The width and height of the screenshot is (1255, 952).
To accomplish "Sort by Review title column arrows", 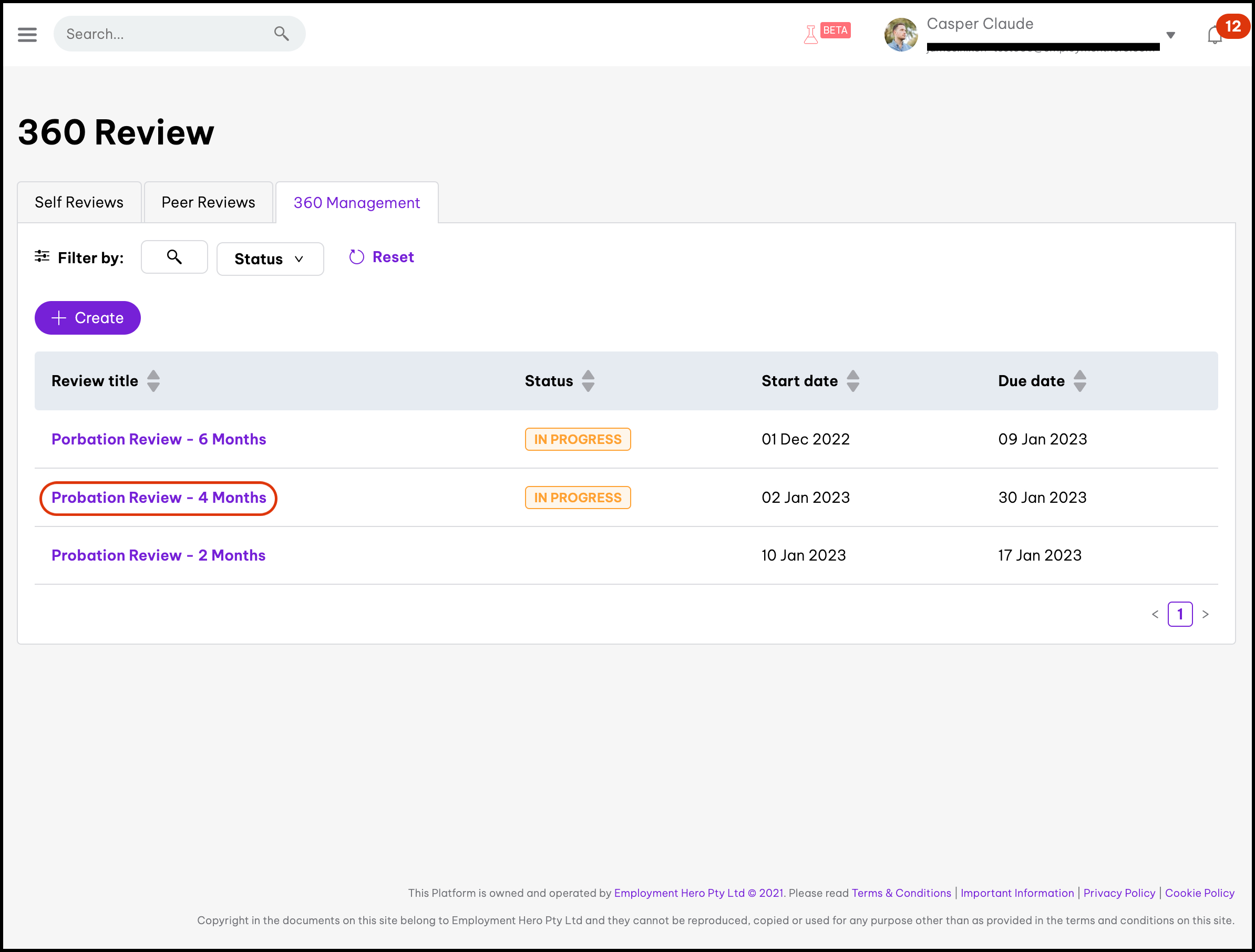I will tap(153, 381).
